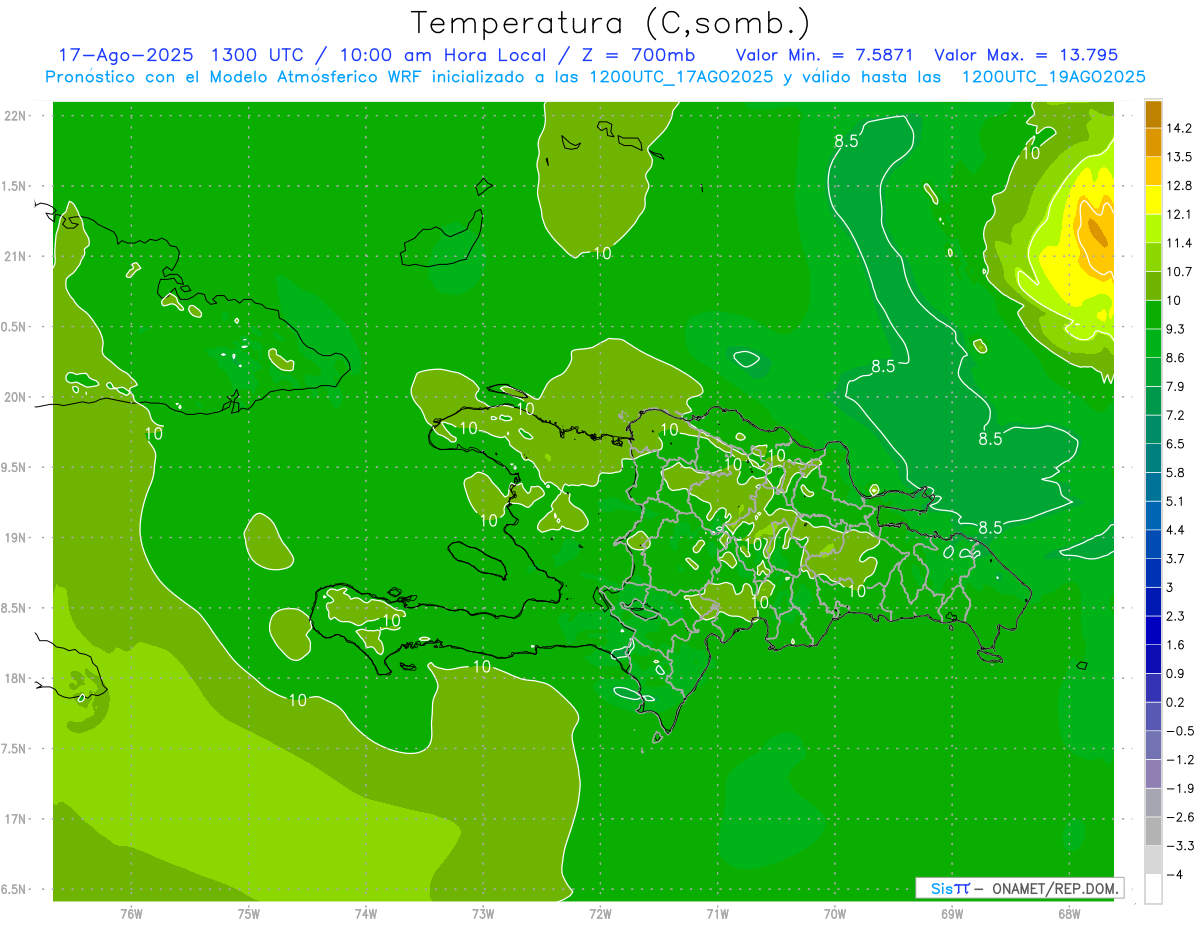Click the colorbar value "13.5"
The image size is (1200, 927).
(1180, 157)
